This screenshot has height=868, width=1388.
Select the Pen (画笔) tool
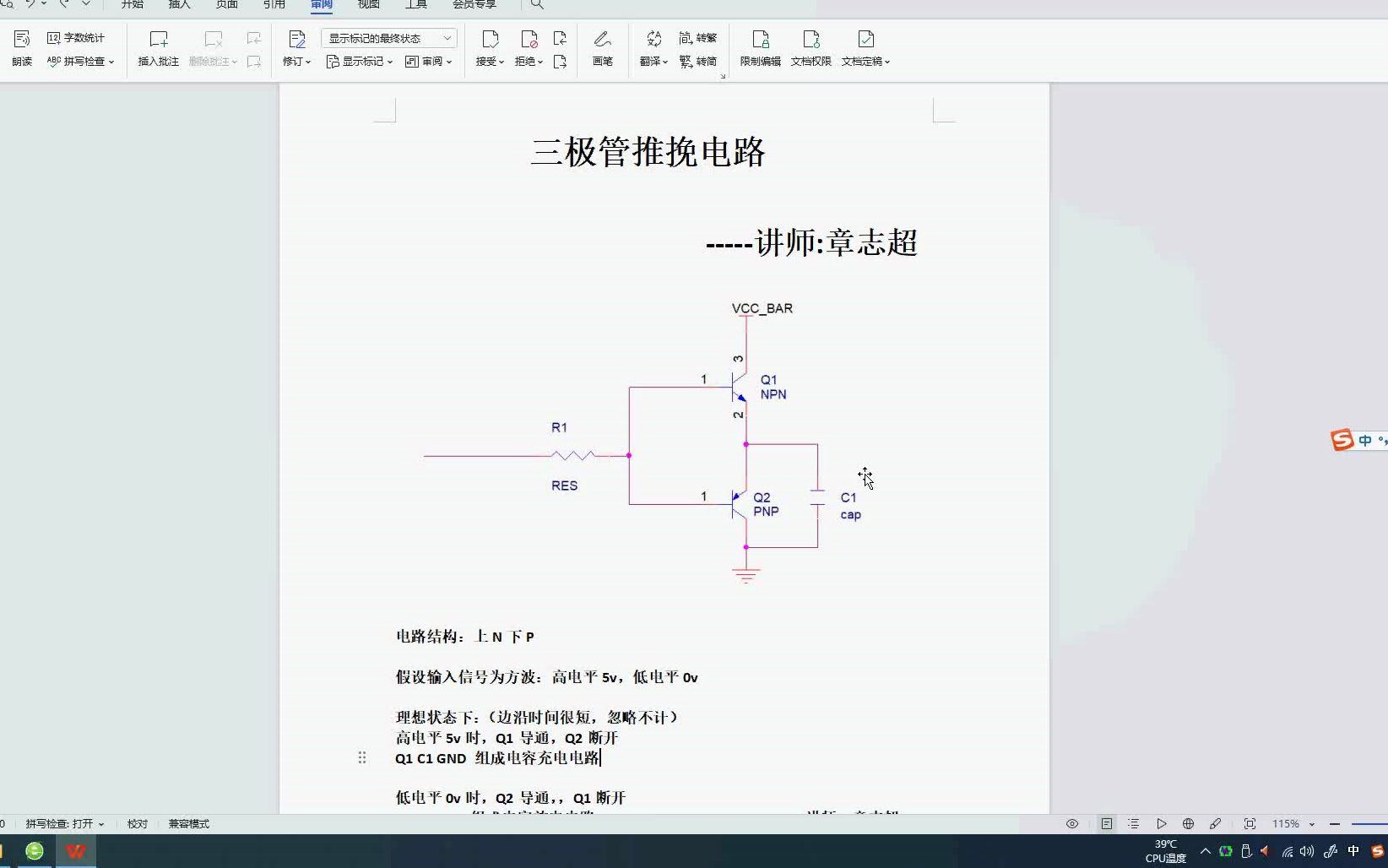[602, 39]
